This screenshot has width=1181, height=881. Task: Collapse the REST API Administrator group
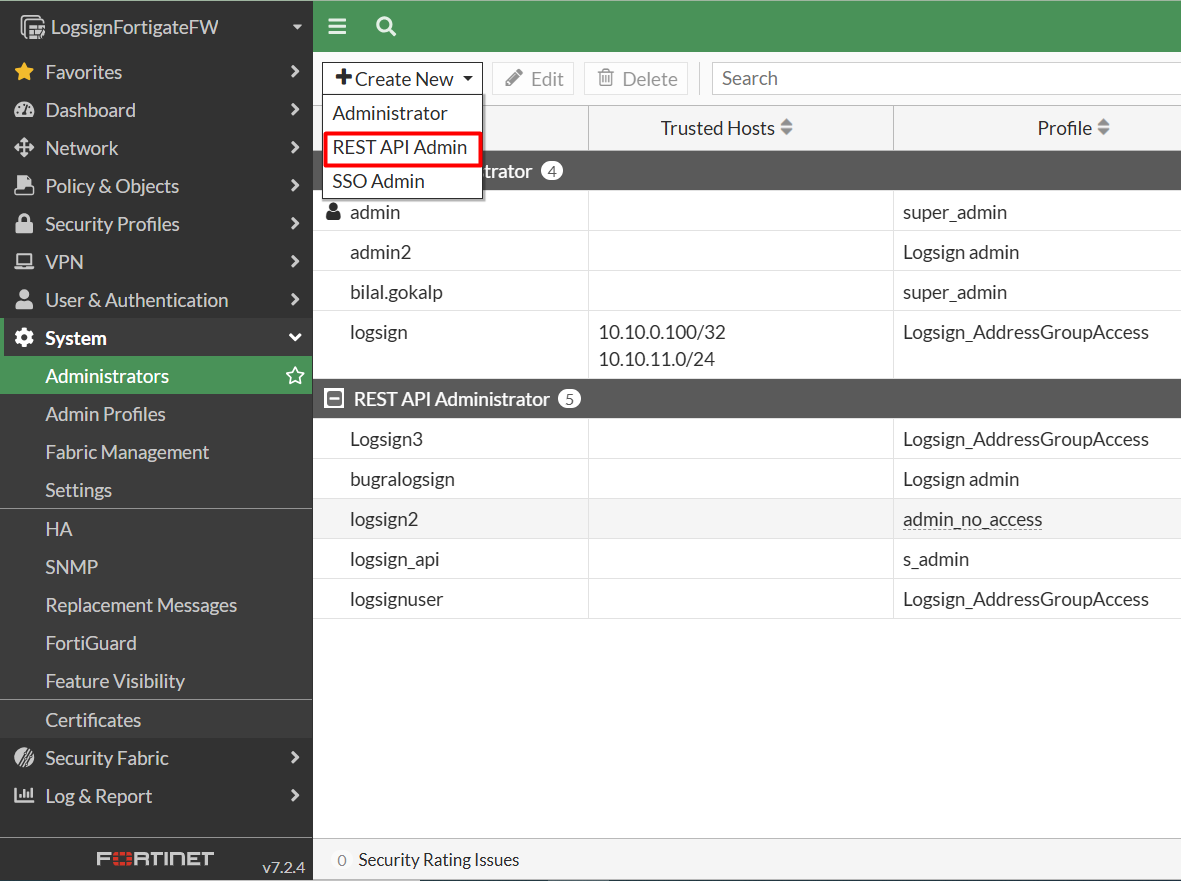click(x=334, y=398)
